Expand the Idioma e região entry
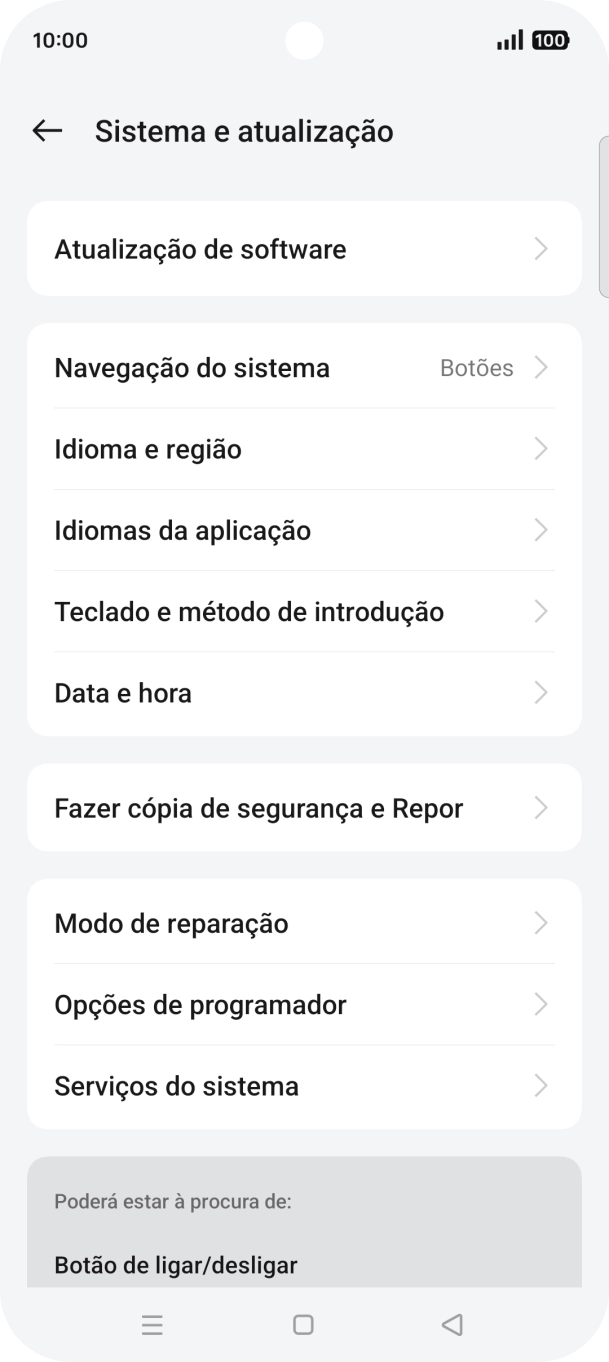The width and height of the screenshot is (609, 1362). [x=303, y=449]
